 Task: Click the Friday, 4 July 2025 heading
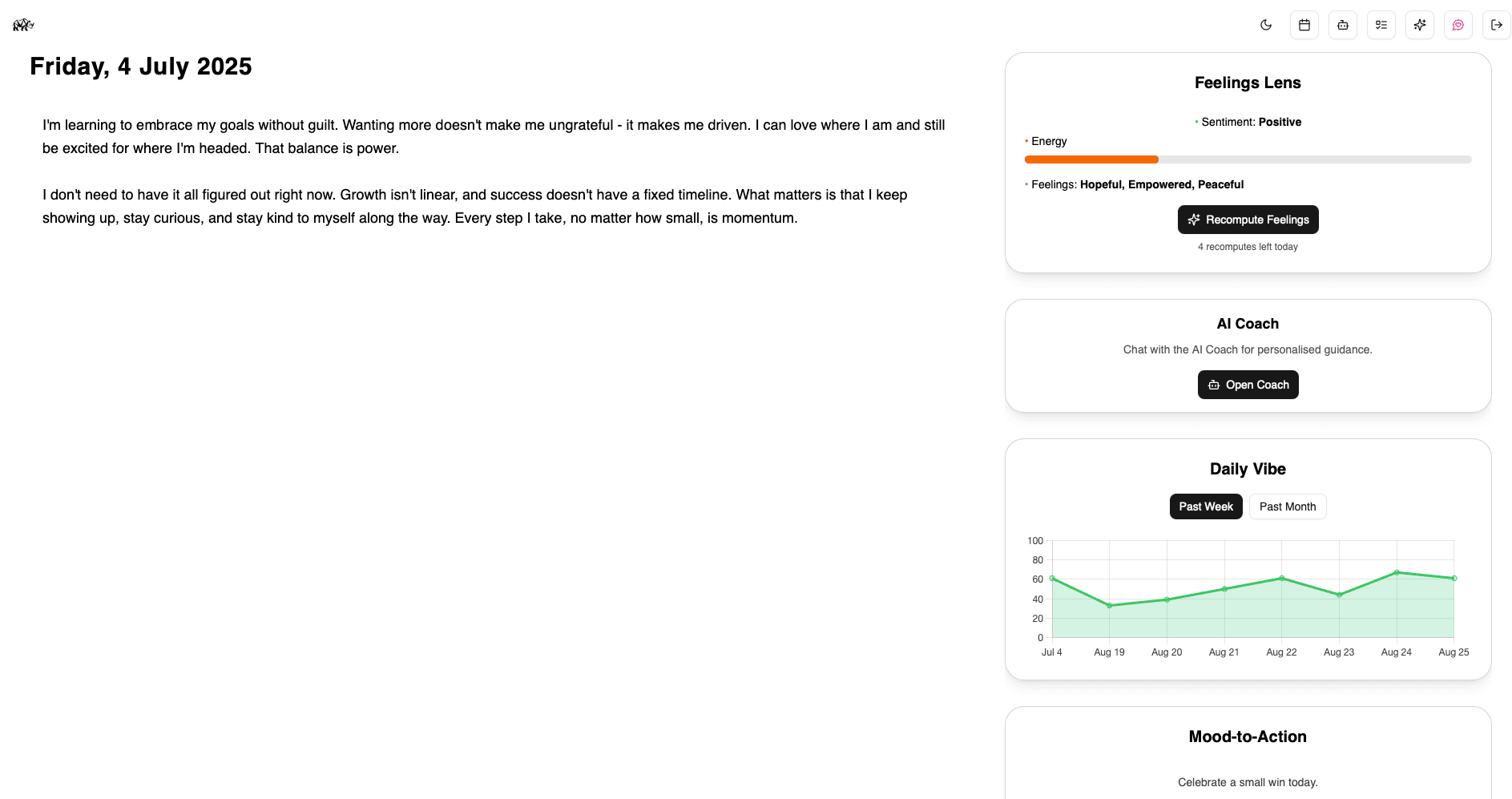(x=141, y=67)
